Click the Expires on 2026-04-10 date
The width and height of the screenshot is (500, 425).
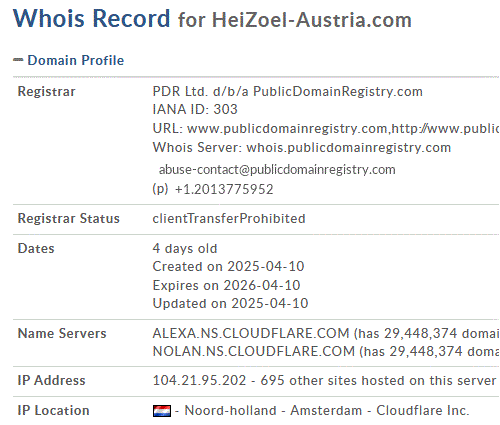pos(226,285)
